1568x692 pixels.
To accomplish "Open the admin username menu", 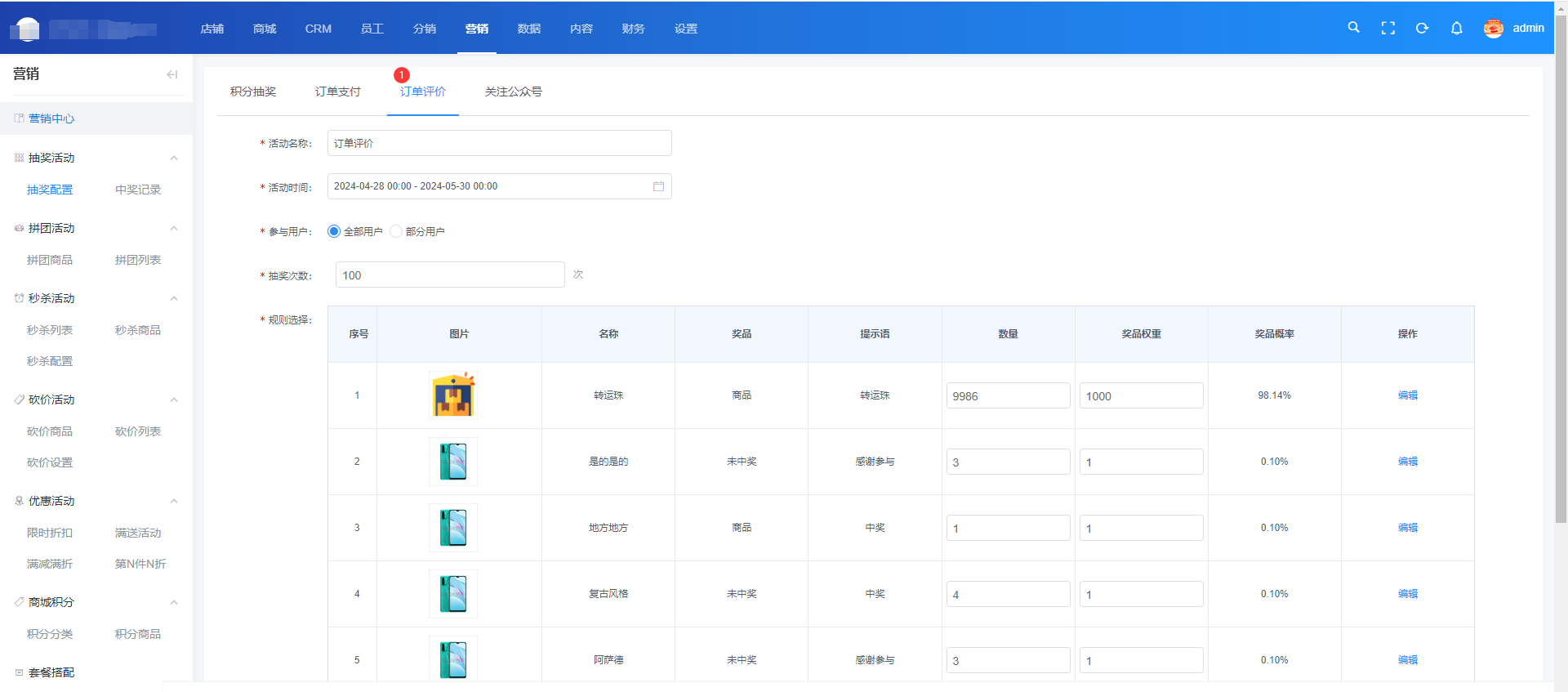I will pyautogui.click(x=1528, y=28).
